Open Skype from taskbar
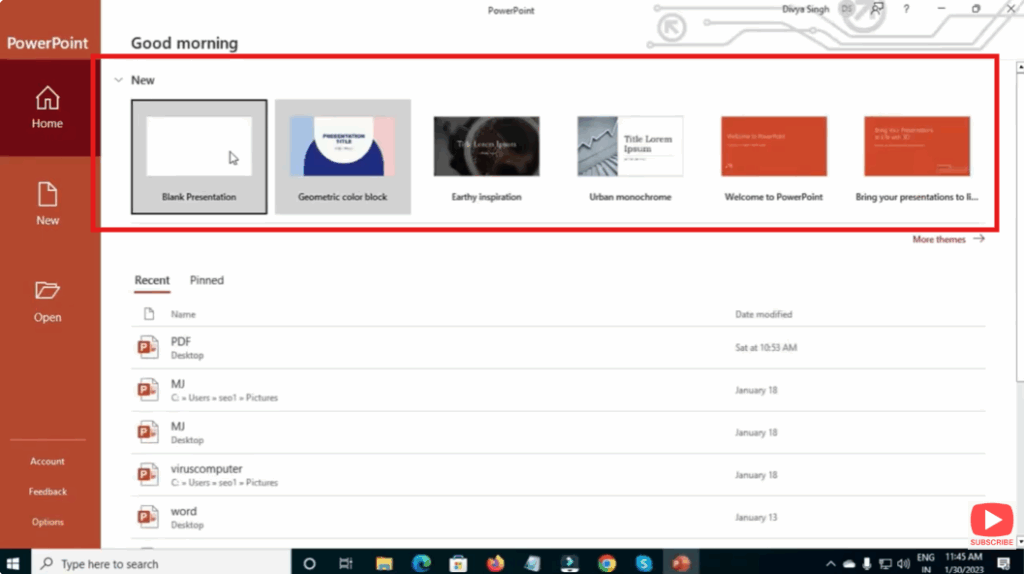This screenshot has width=1024, height=574. coord(644,564)
